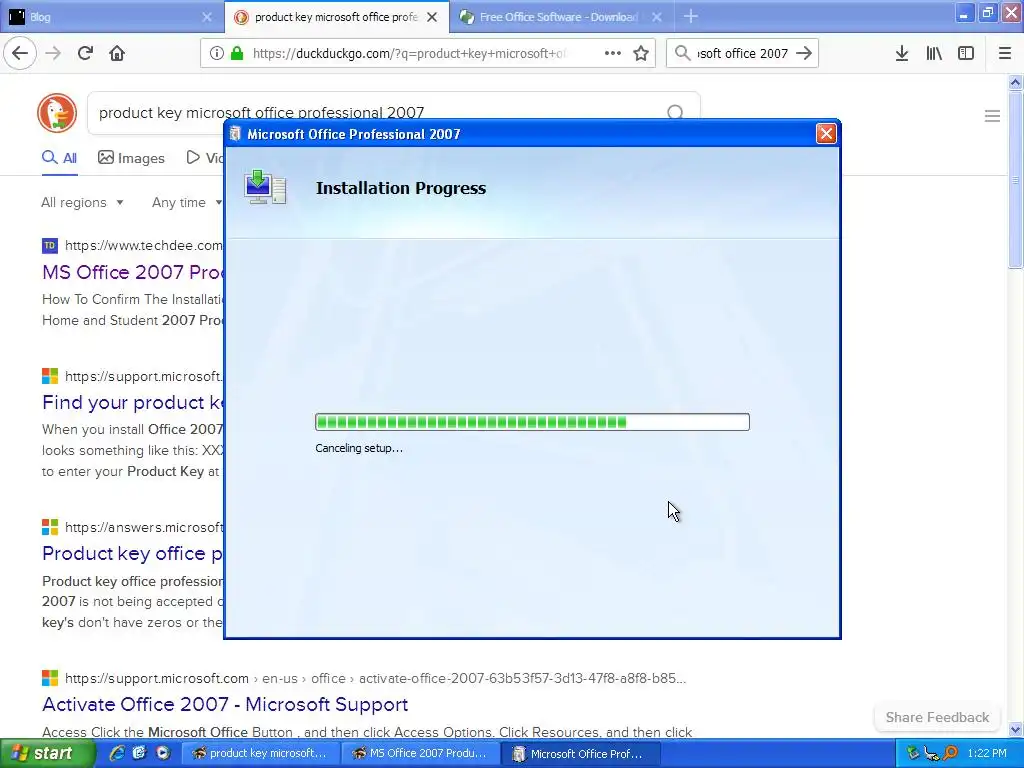Click the DuckDuckGo duck logo
This screenshot has height=768, width=1024.
57,112
